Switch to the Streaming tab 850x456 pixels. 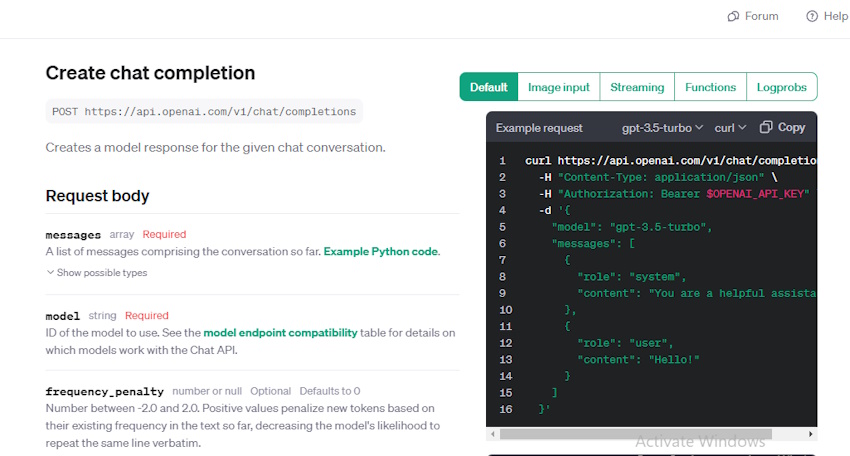(x=637, y=87)
